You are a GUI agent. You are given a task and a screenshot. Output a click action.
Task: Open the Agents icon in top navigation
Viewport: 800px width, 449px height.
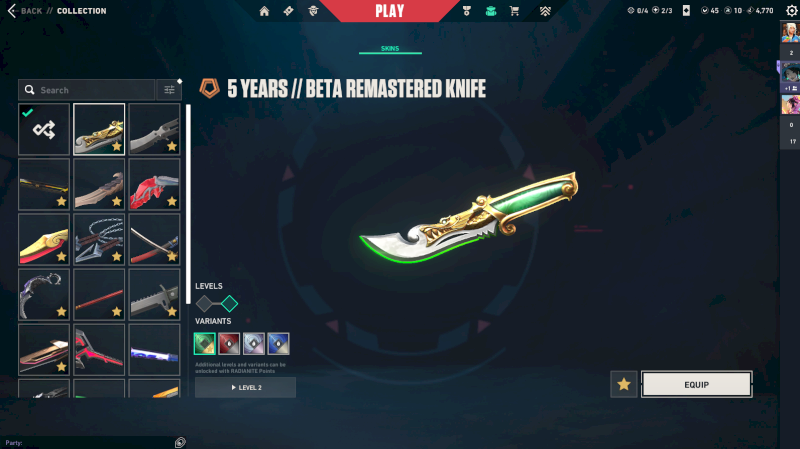(x=313, y=11)
